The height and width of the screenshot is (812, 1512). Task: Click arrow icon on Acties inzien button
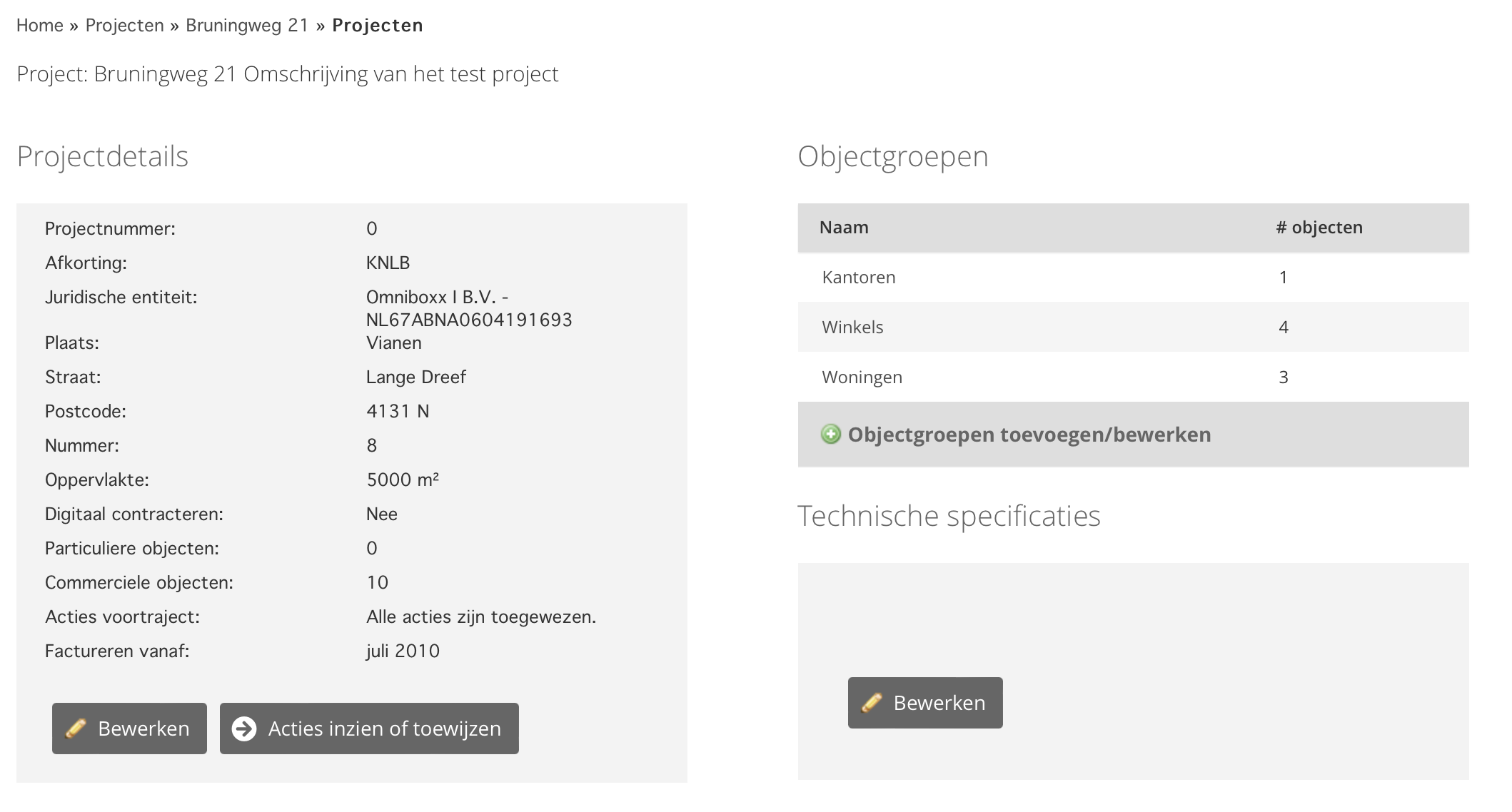coord(244,729)
